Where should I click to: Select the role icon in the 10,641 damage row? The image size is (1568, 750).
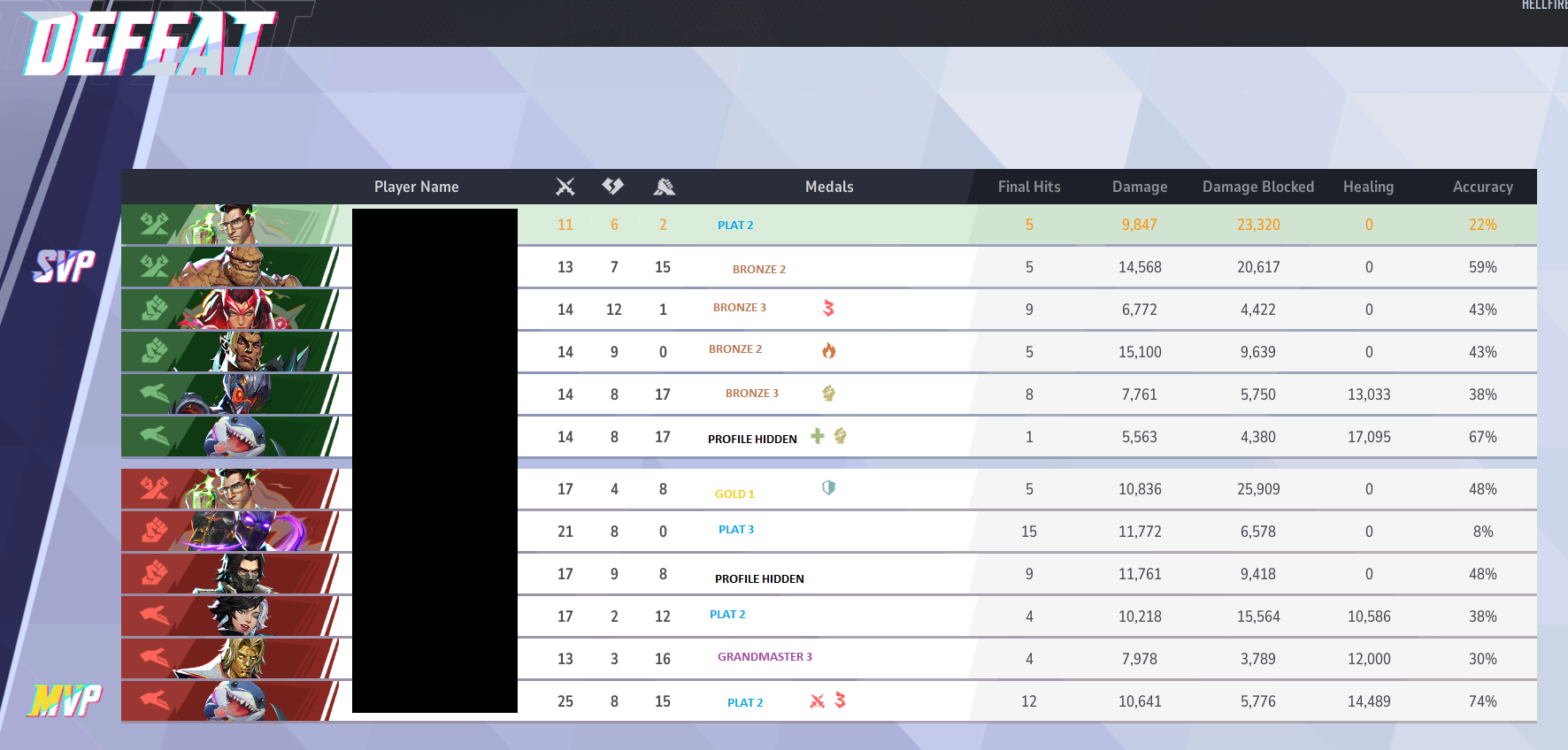tap(154, 700)
